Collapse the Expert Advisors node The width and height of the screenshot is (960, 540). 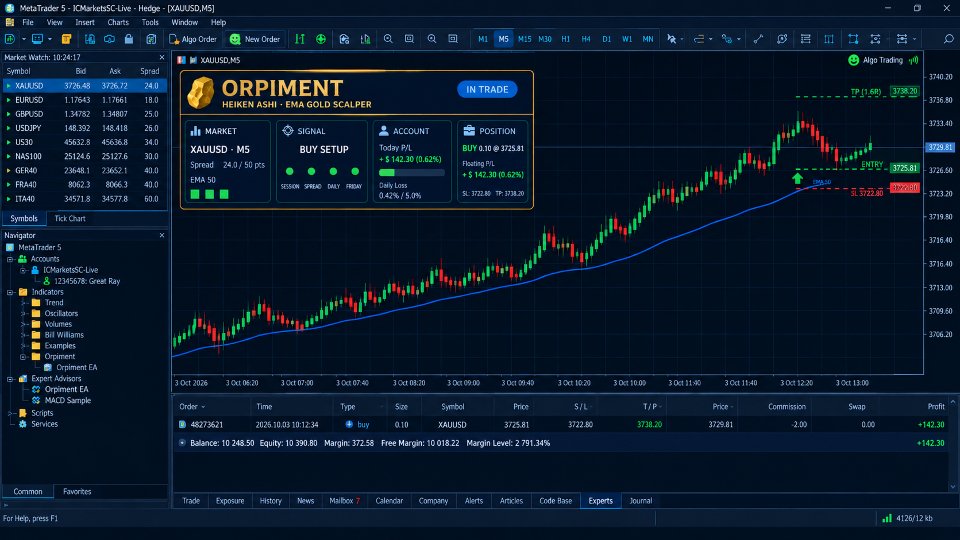(10, 379)
